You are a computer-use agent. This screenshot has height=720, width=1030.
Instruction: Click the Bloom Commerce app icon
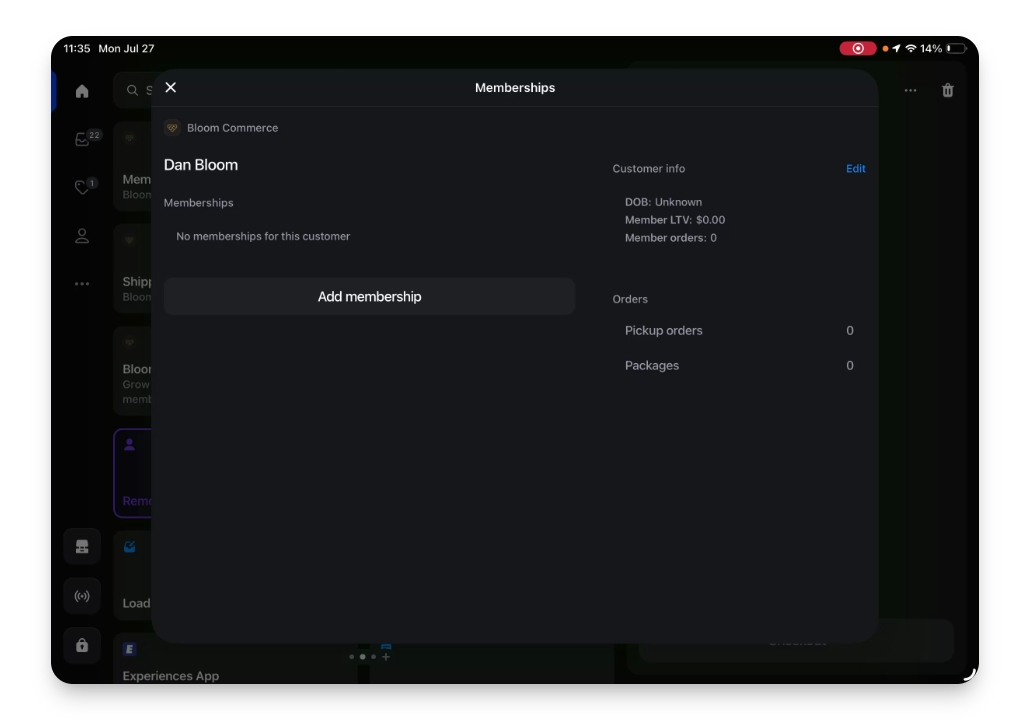tap(172, 128)
